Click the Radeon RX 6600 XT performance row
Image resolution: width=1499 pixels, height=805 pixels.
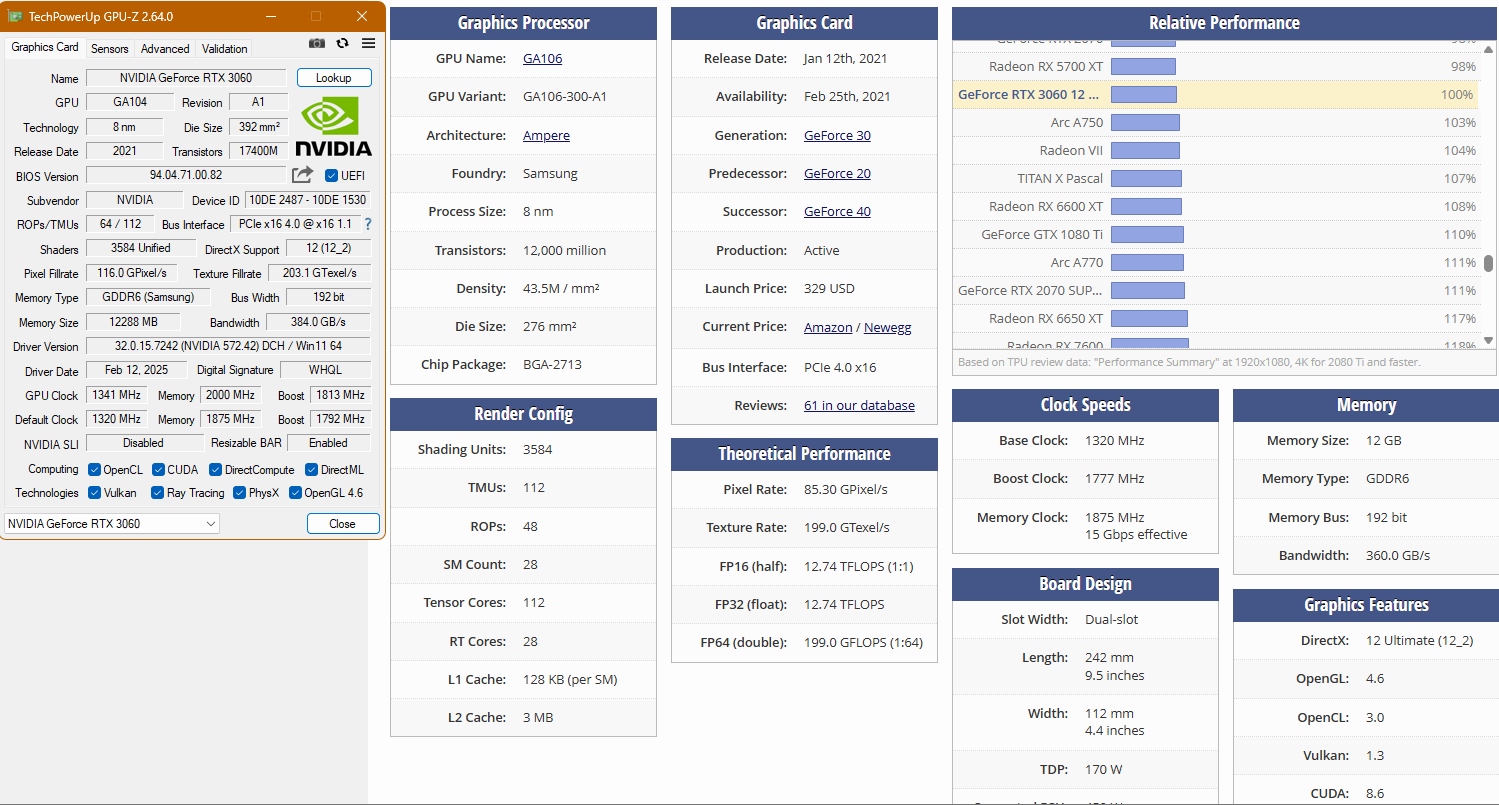tap(1216, 207)
